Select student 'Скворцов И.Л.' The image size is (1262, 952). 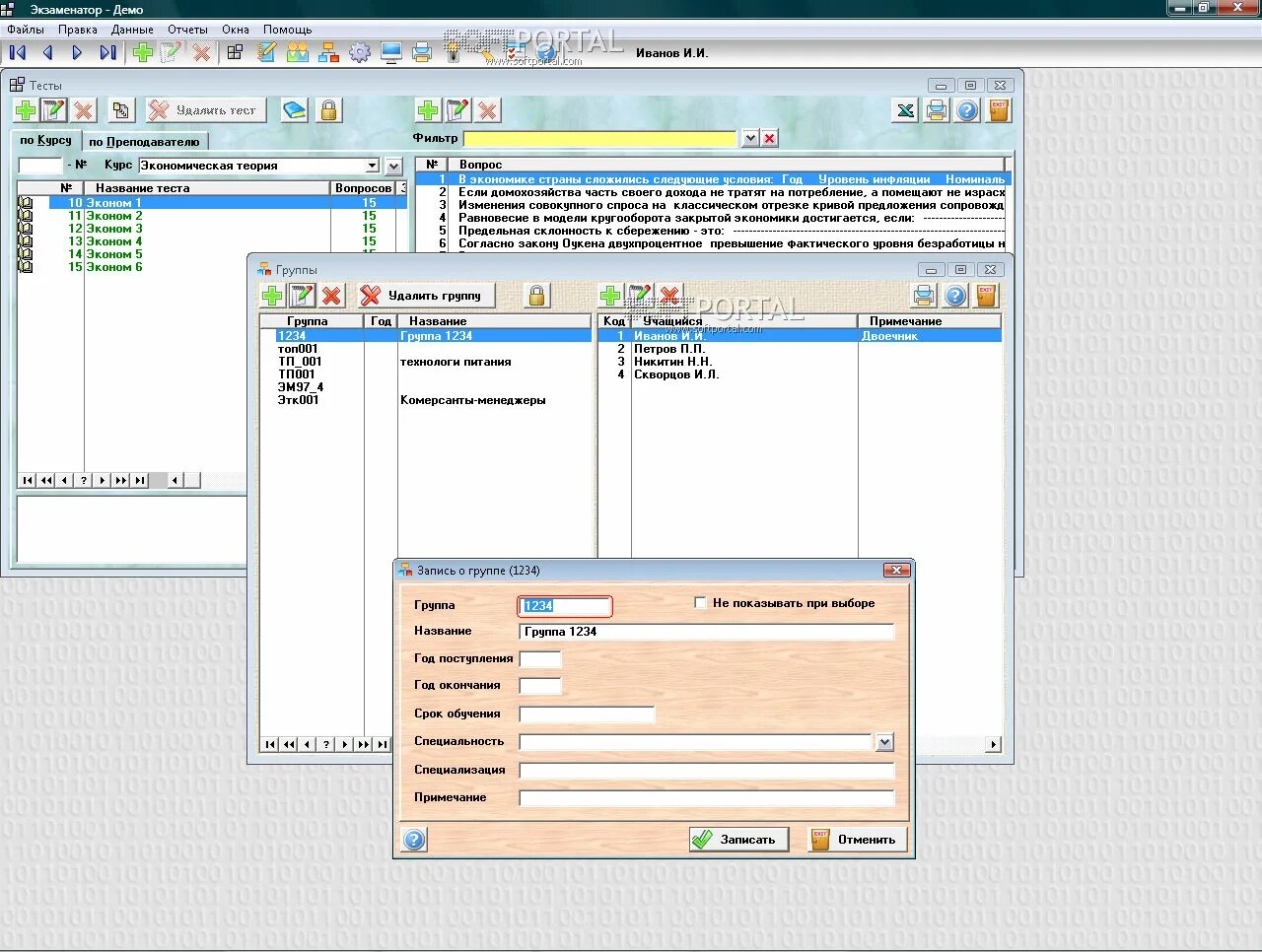[x=800, y=374]
